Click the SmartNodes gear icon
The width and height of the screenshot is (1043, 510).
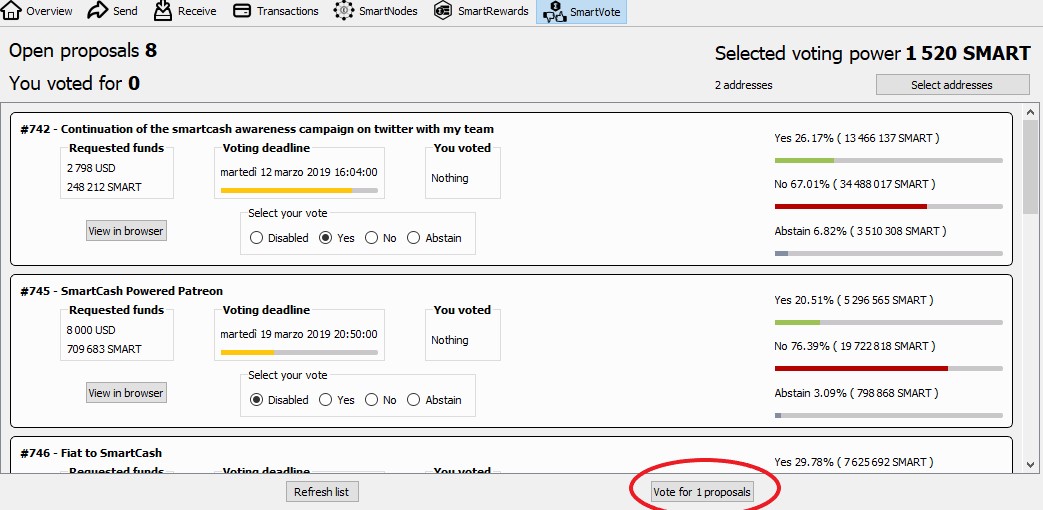[x=343, y=11]
